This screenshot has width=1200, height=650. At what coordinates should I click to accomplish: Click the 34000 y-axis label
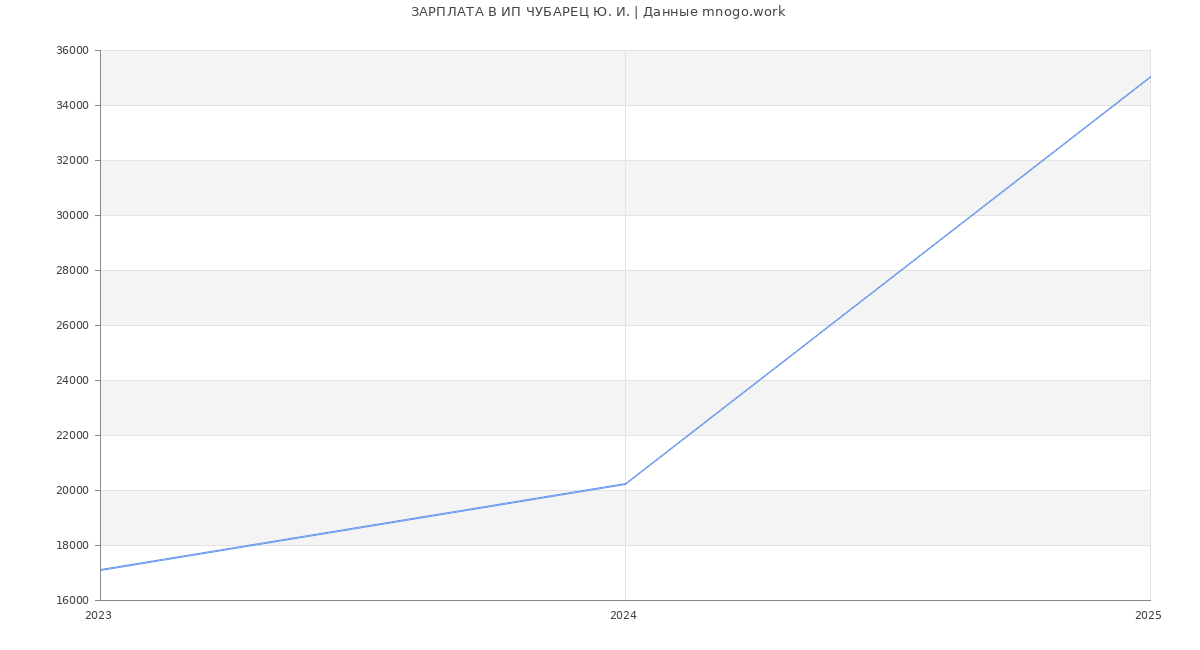tap(72, 106)
